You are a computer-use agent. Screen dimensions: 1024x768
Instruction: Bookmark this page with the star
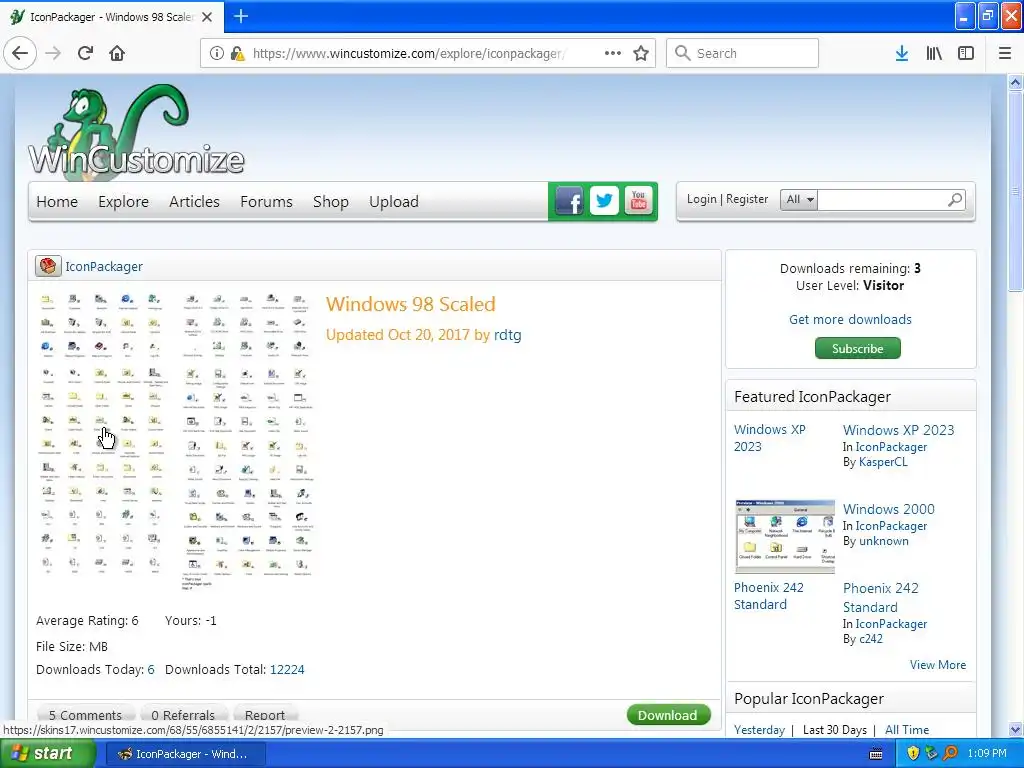[641, 53]
